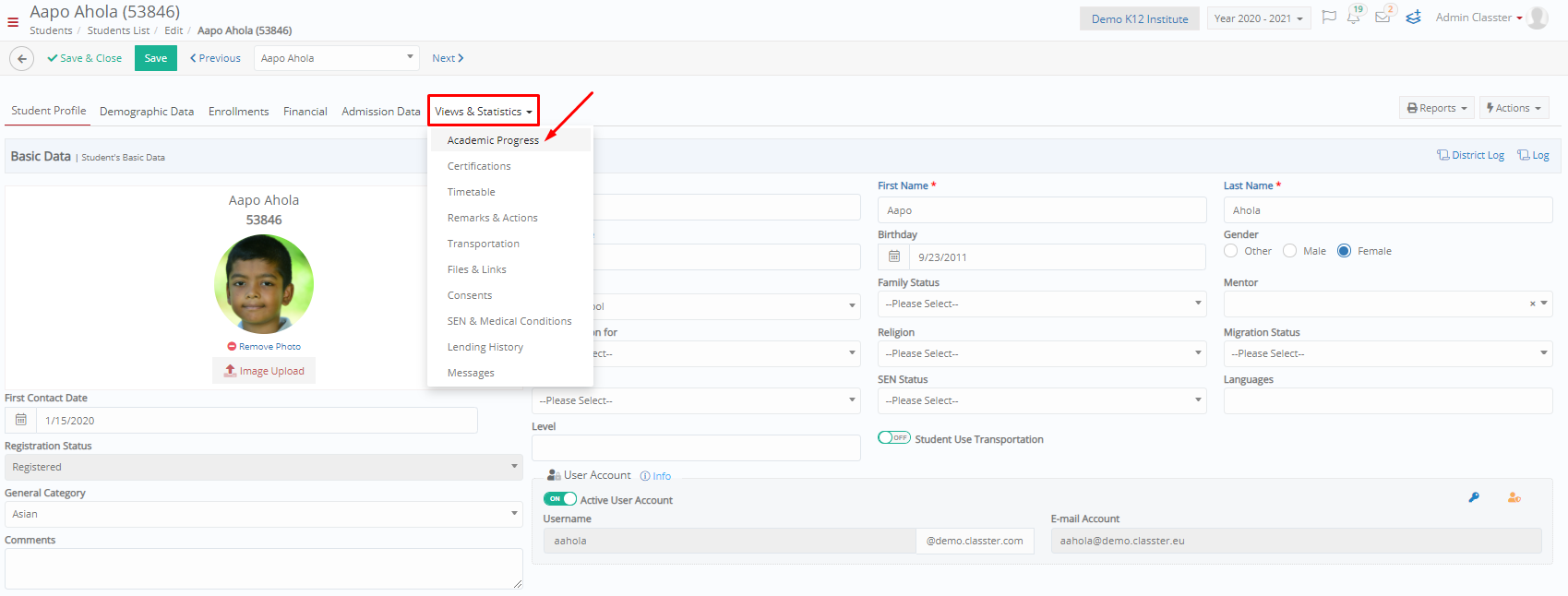Switch to Admission Data tab
The width and height of the screenshot is (1568, 596).
coord(381,112)
